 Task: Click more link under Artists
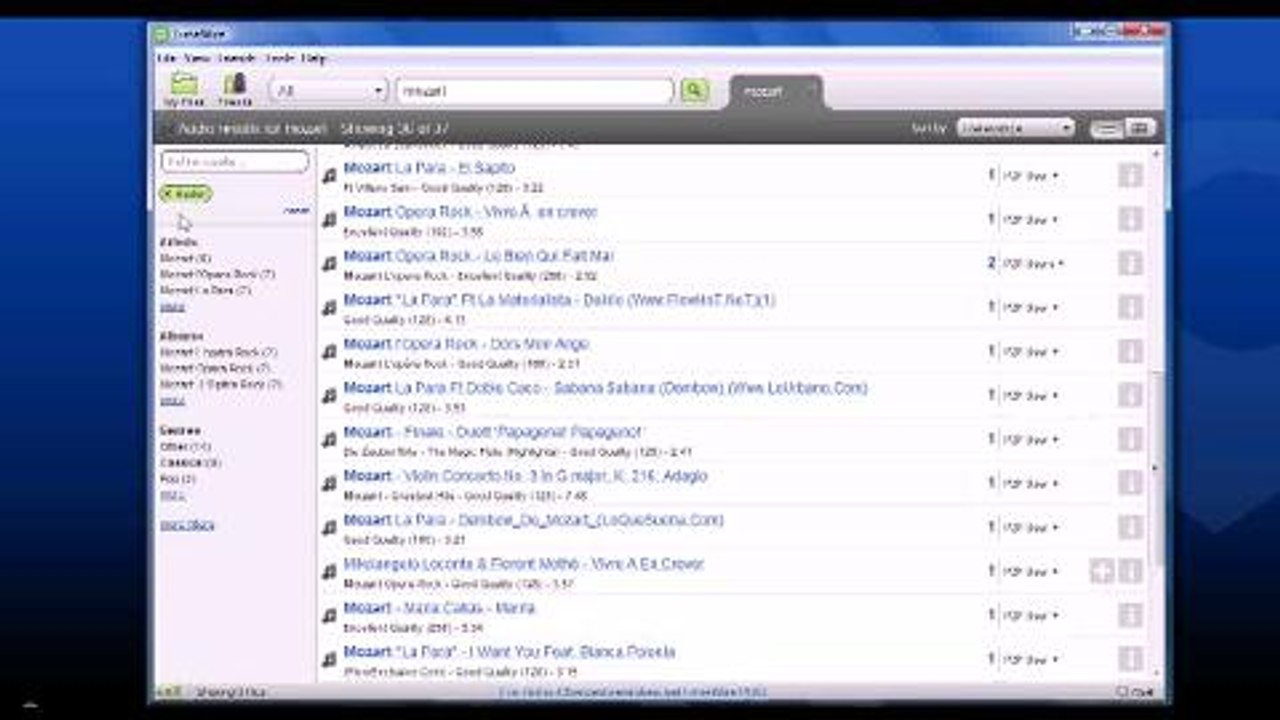tap(172, 306)
